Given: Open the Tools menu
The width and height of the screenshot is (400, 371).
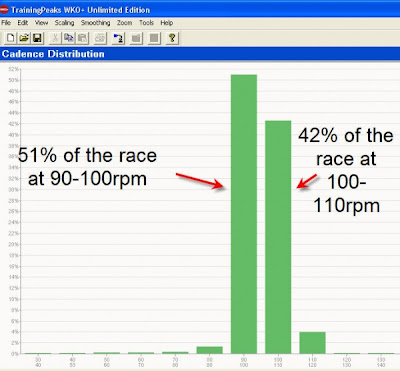Looking at the screenshot, I should [146, 23].
